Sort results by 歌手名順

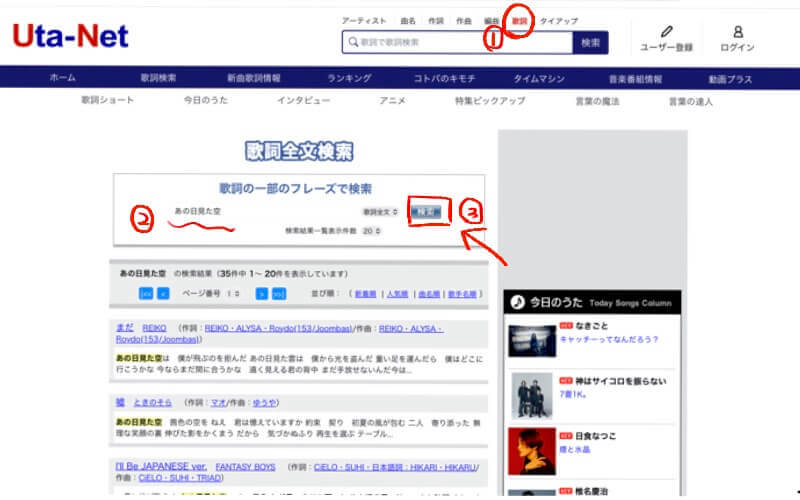coord(462,294)
